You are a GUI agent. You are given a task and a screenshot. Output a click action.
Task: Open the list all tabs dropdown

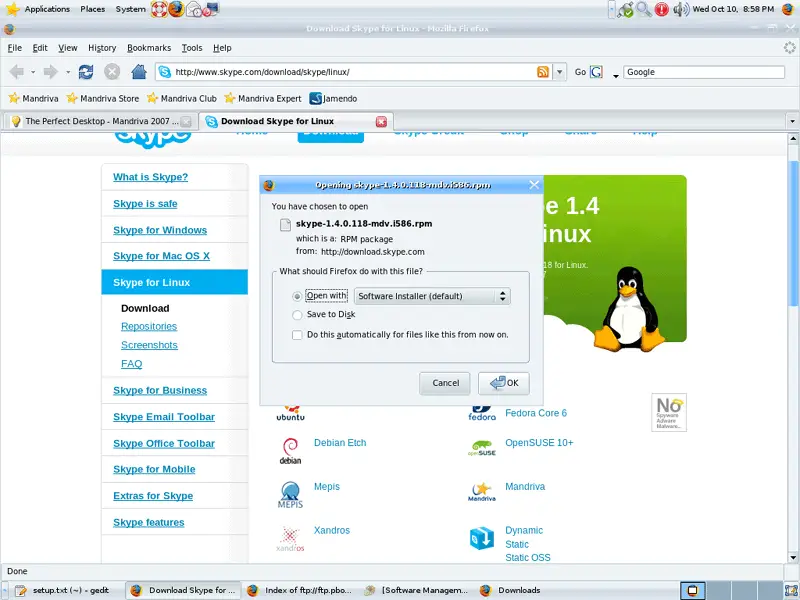792,121
